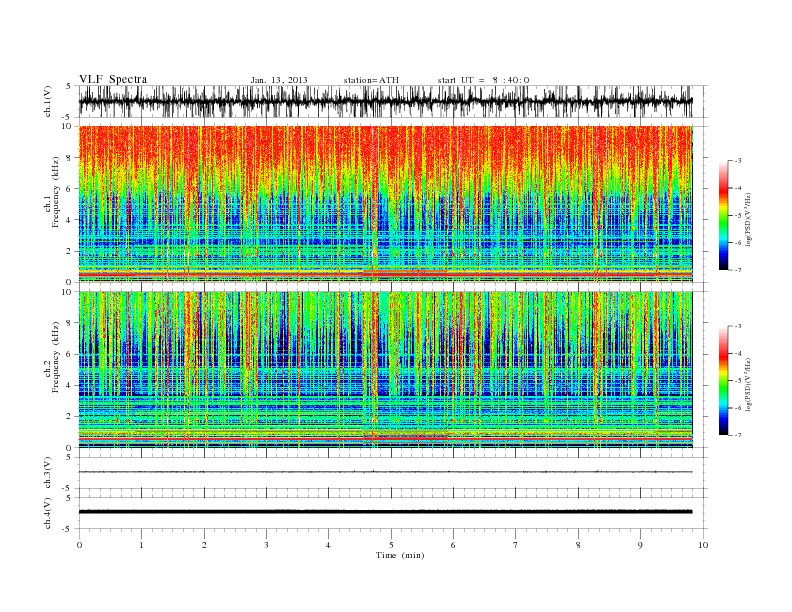The height and width of the screenshot is (612, 792).
Task: Click the "ch.1(V)" waveform axis label
Action: point(48,101)
